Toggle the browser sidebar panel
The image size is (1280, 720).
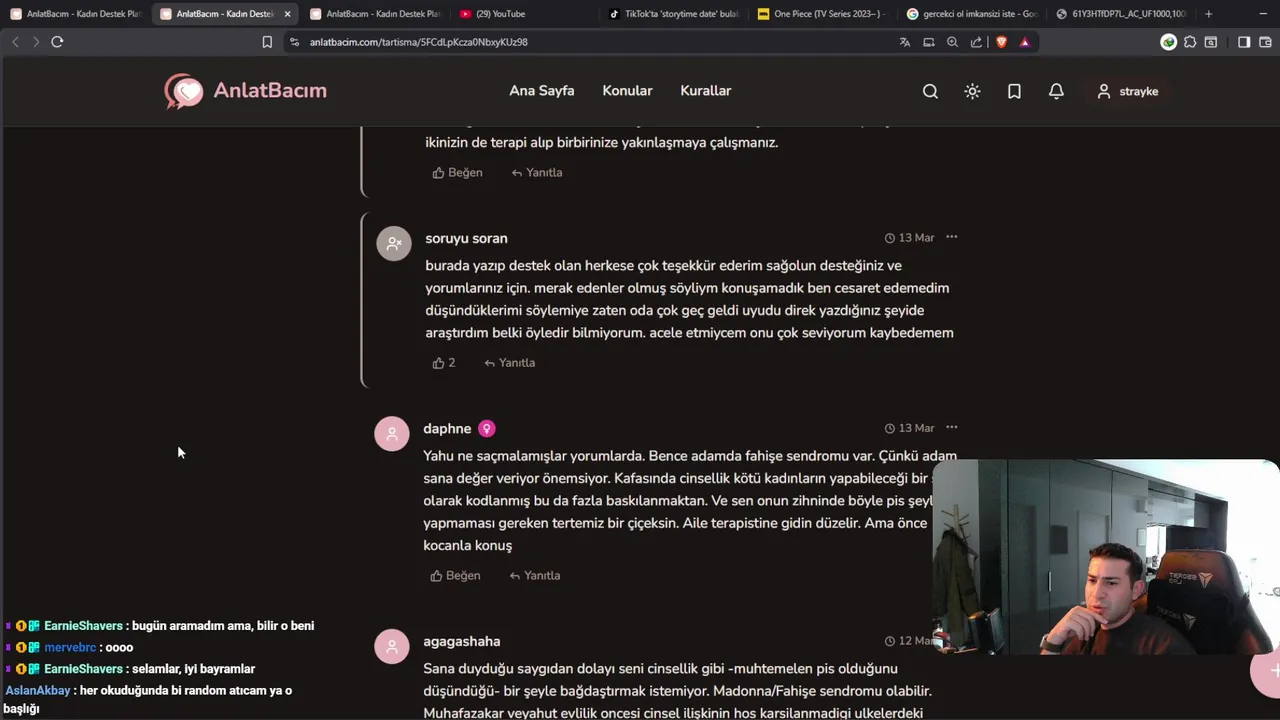[1244, 42]
